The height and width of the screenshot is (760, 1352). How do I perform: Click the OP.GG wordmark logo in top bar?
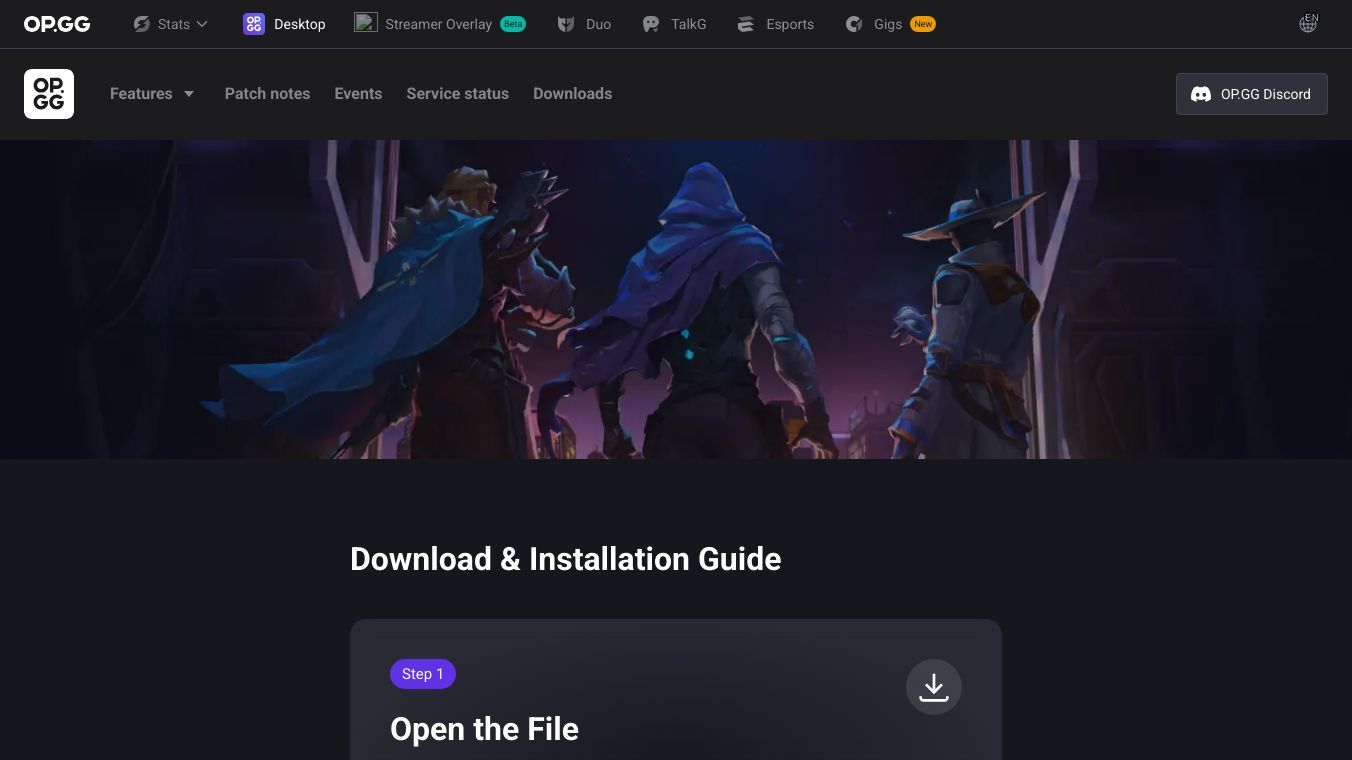click(x=57, y=24)
